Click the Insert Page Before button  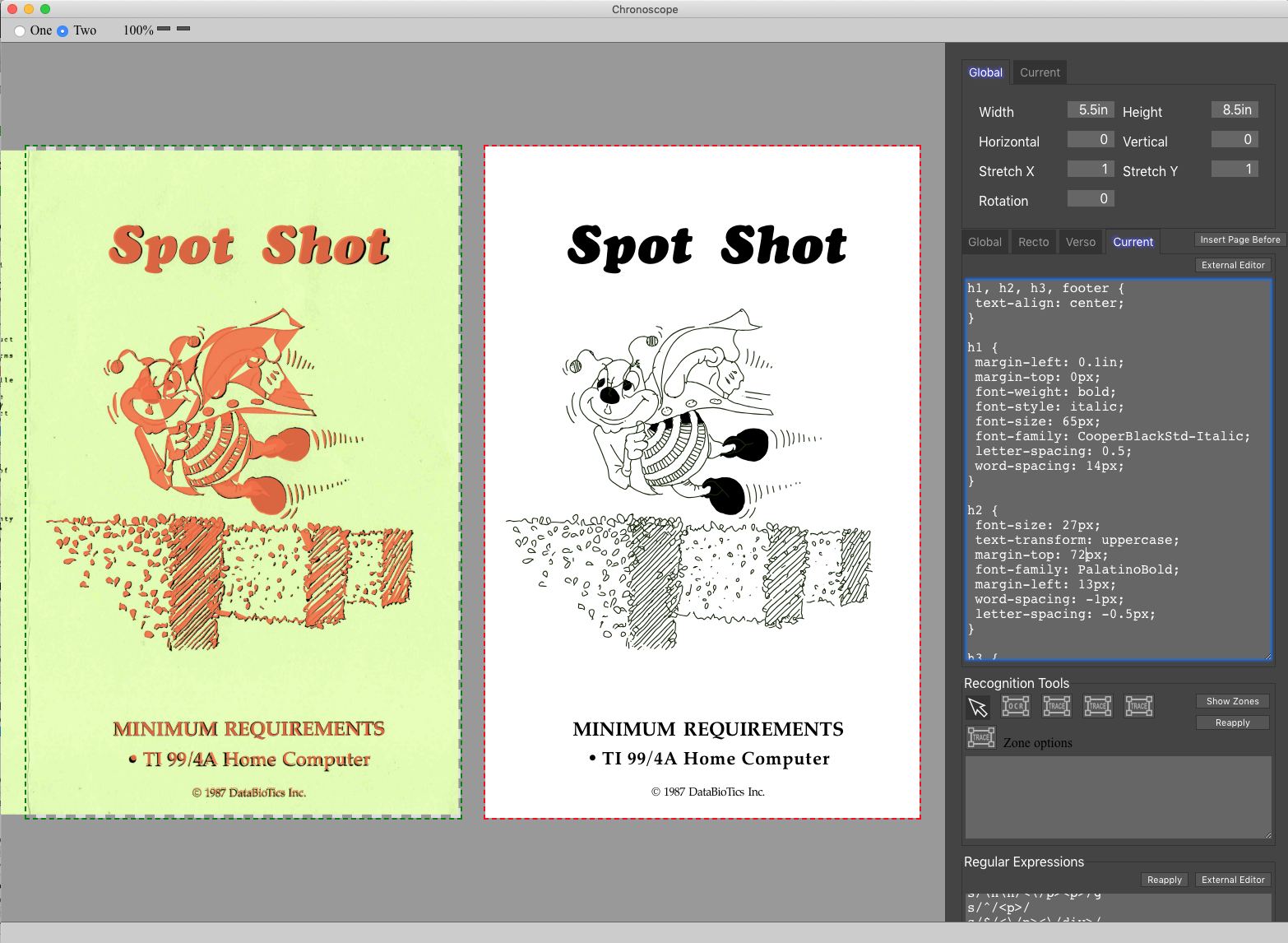[x=1239, y=239]
